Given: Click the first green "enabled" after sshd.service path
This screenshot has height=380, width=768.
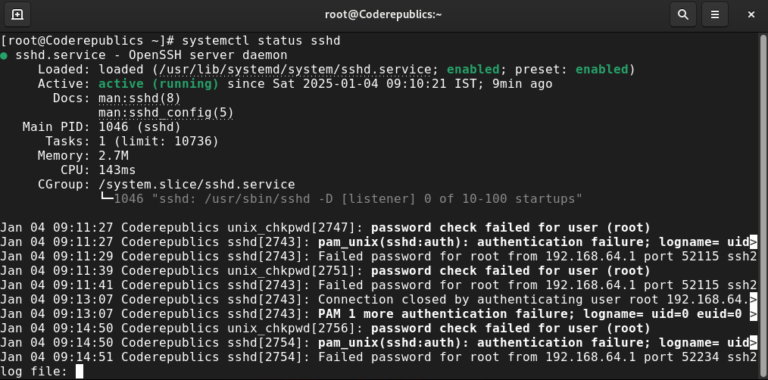Looking at the screenshot, I should pos(473,70).
